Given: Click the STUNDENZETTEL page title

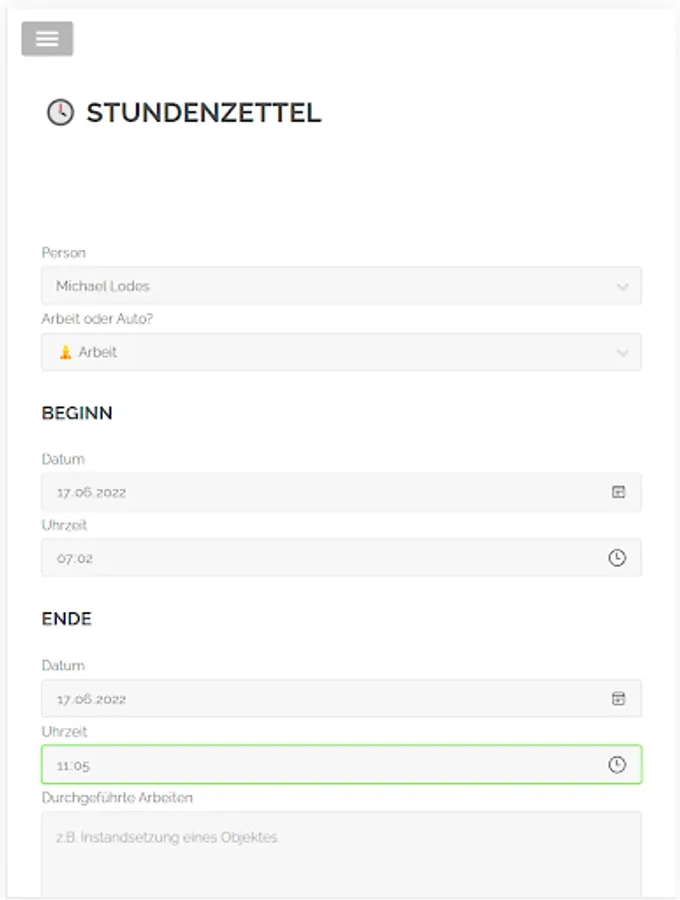Looking at the screenshot, I should 203,113.
